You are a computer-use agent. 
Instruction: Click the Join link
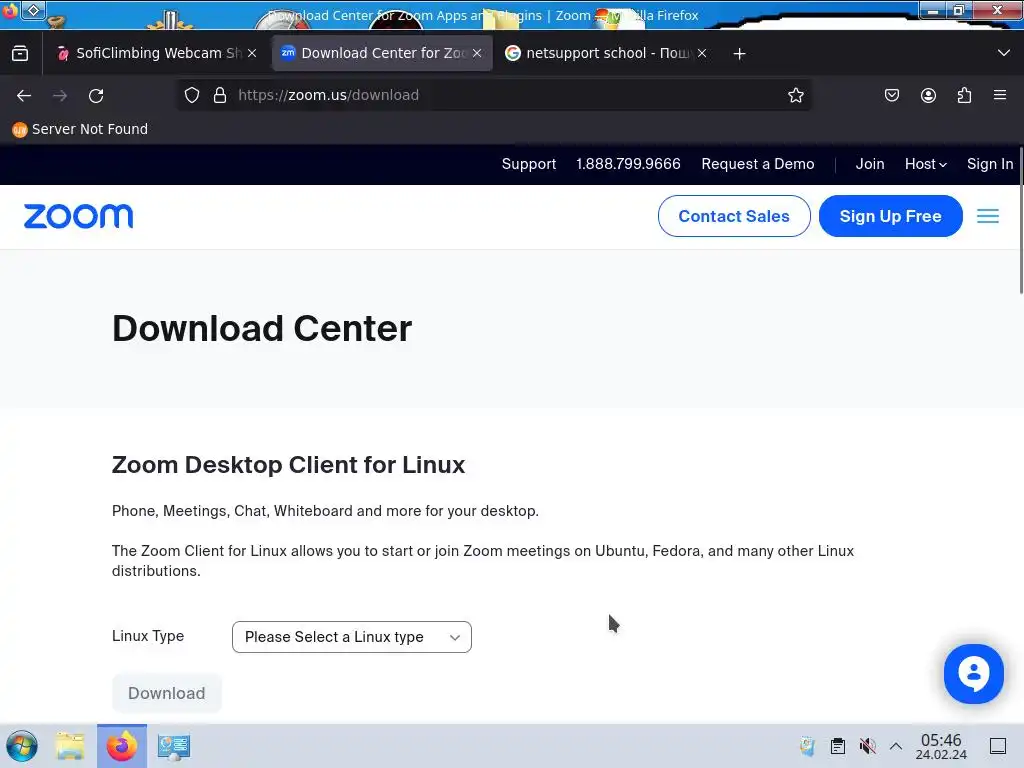click(x=870, y=164)
